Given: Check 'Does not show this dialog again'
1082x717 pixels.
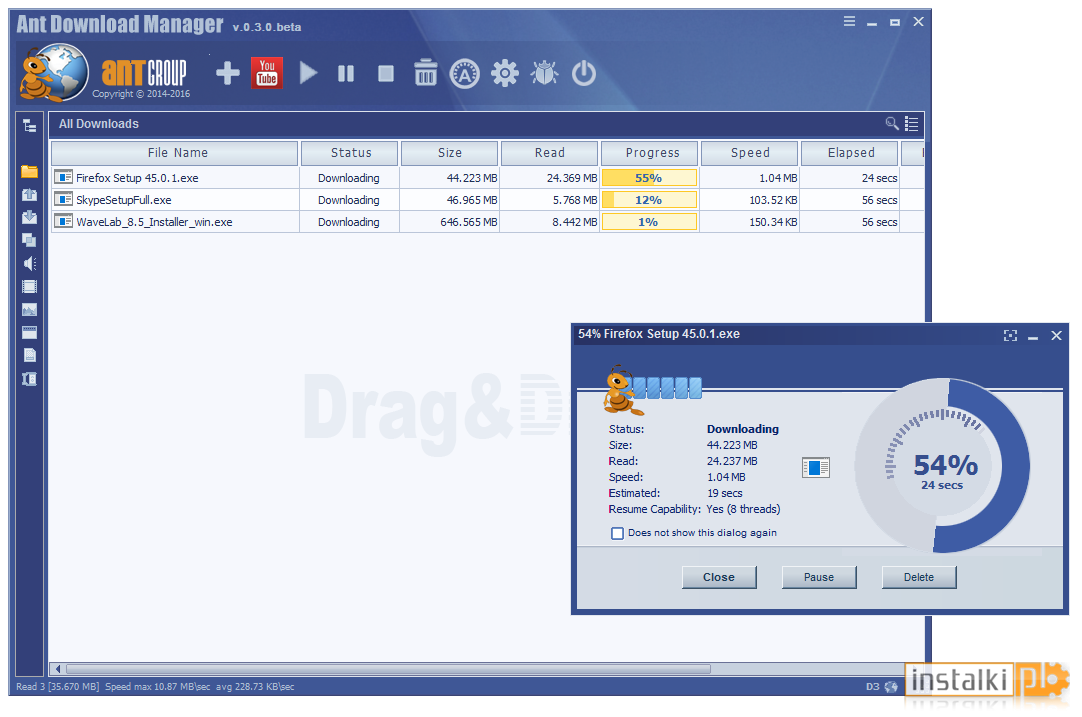Looking at the screenshot, I should (x=618, y=533).
